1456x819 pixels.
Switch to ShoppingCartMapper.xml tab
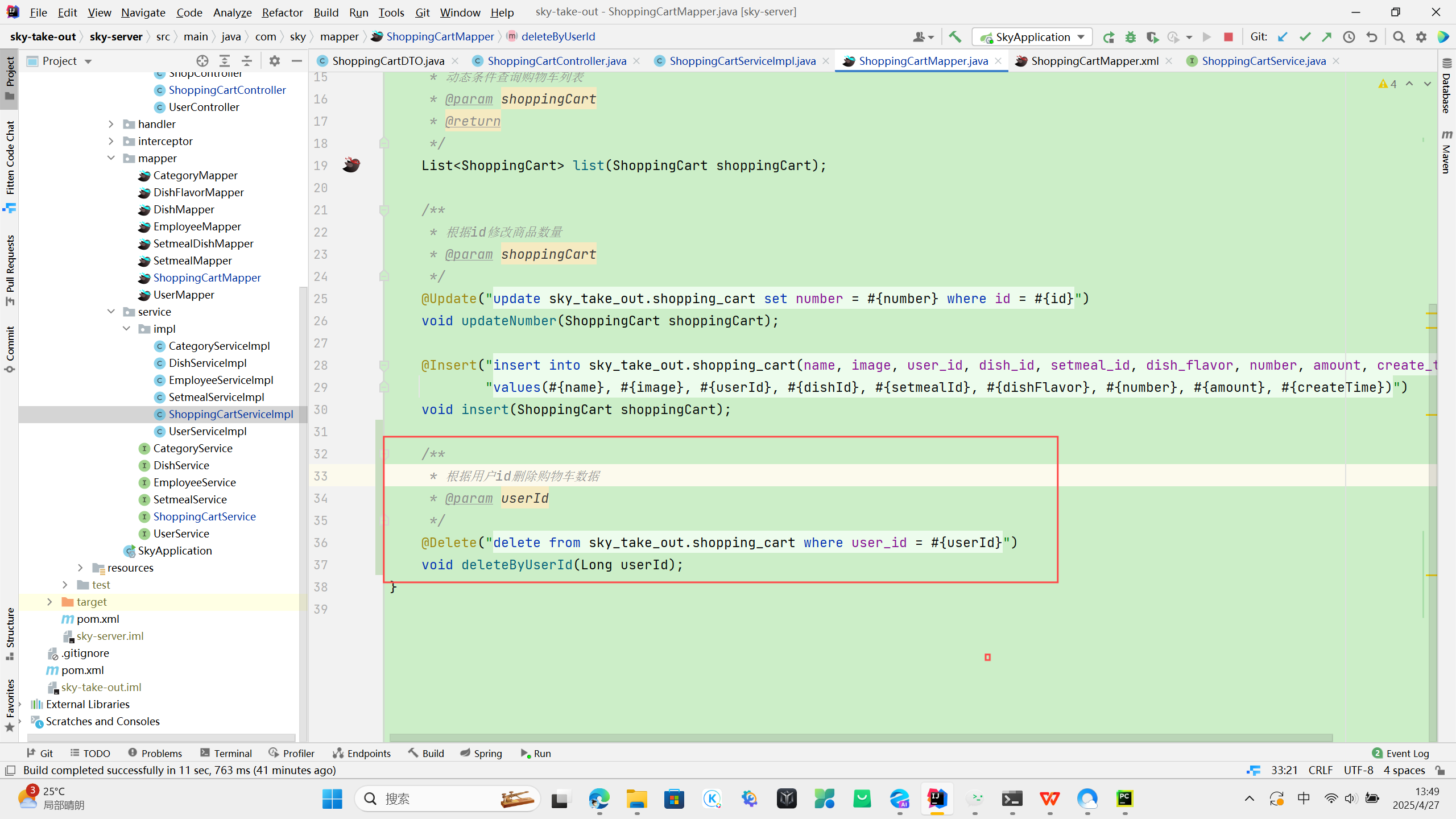point(1094,61)
